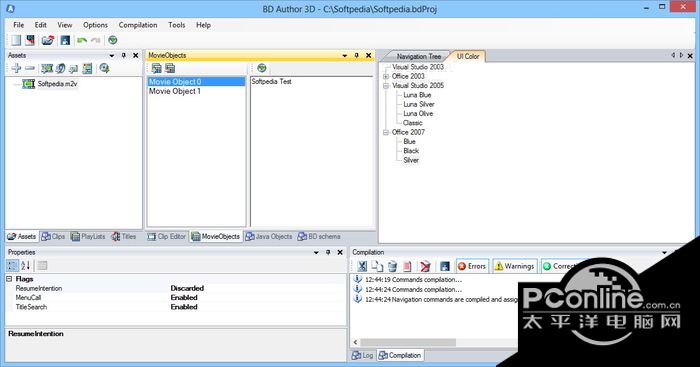Click the green compile icon in main toolbar
Image resolution: width=700 pixels, height=367 pixels.
[113, 40]
